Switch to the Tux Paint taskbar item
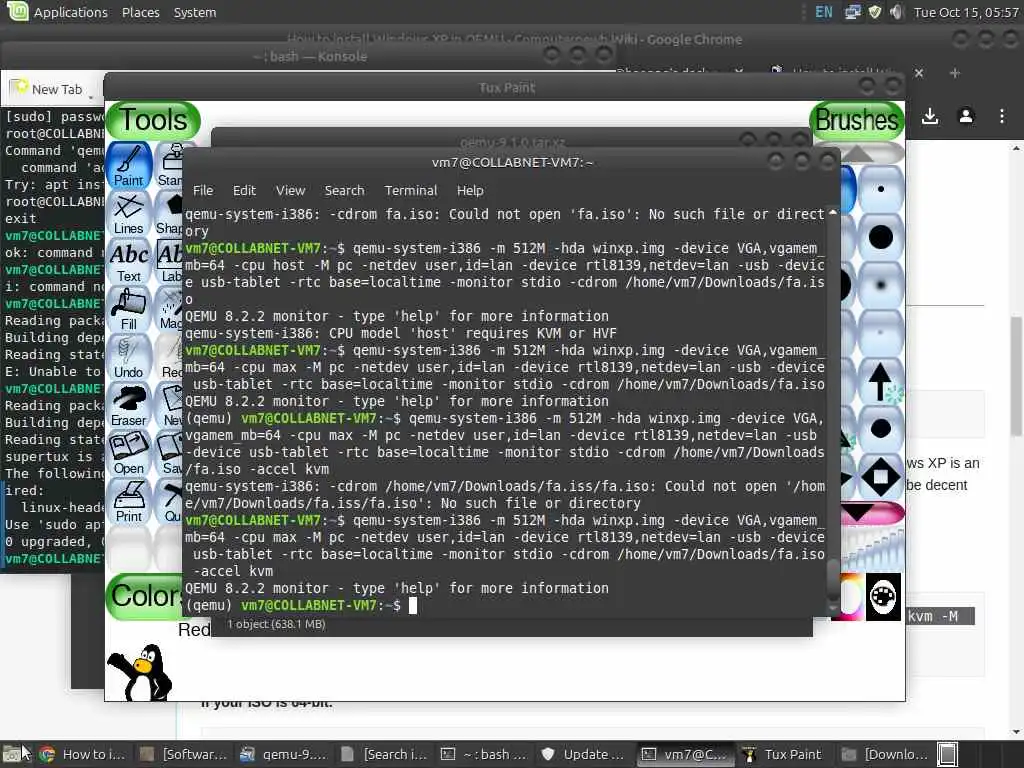This screenshot has height=768, width=1024. pyautogui.click(x=785, y=754)
